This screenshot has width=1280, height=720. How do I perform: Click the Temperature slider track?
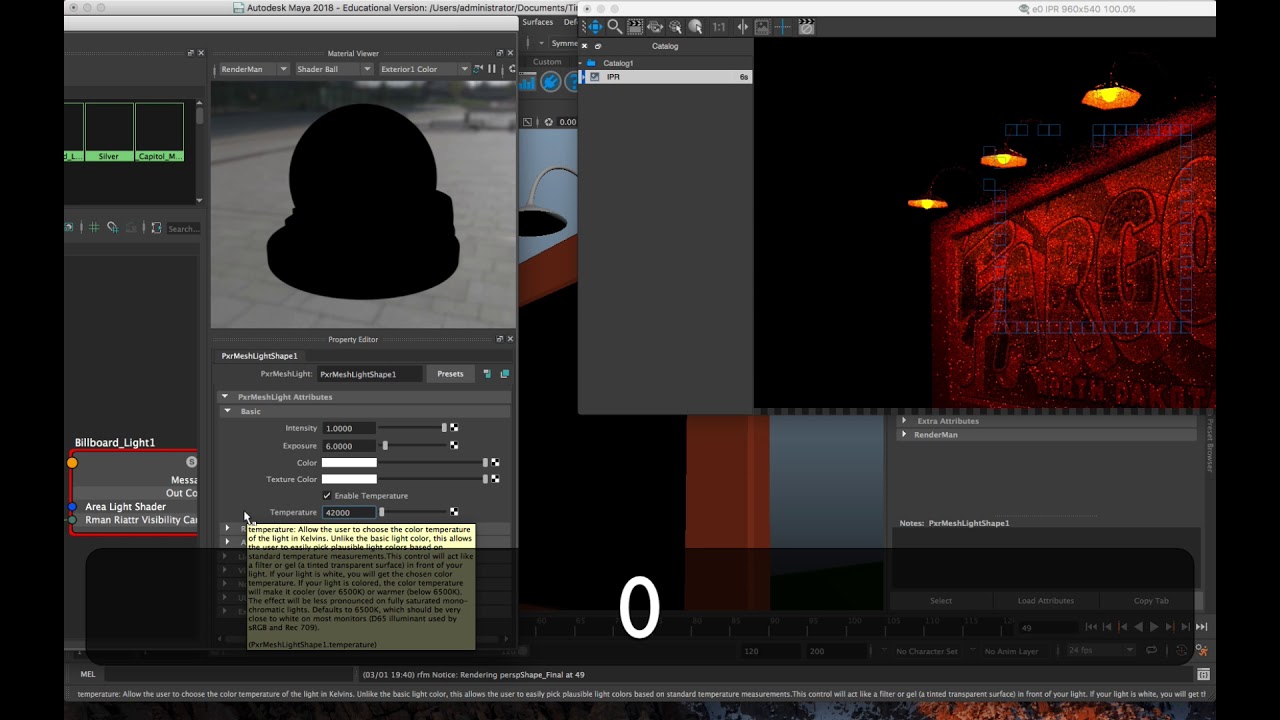point(412,512)
